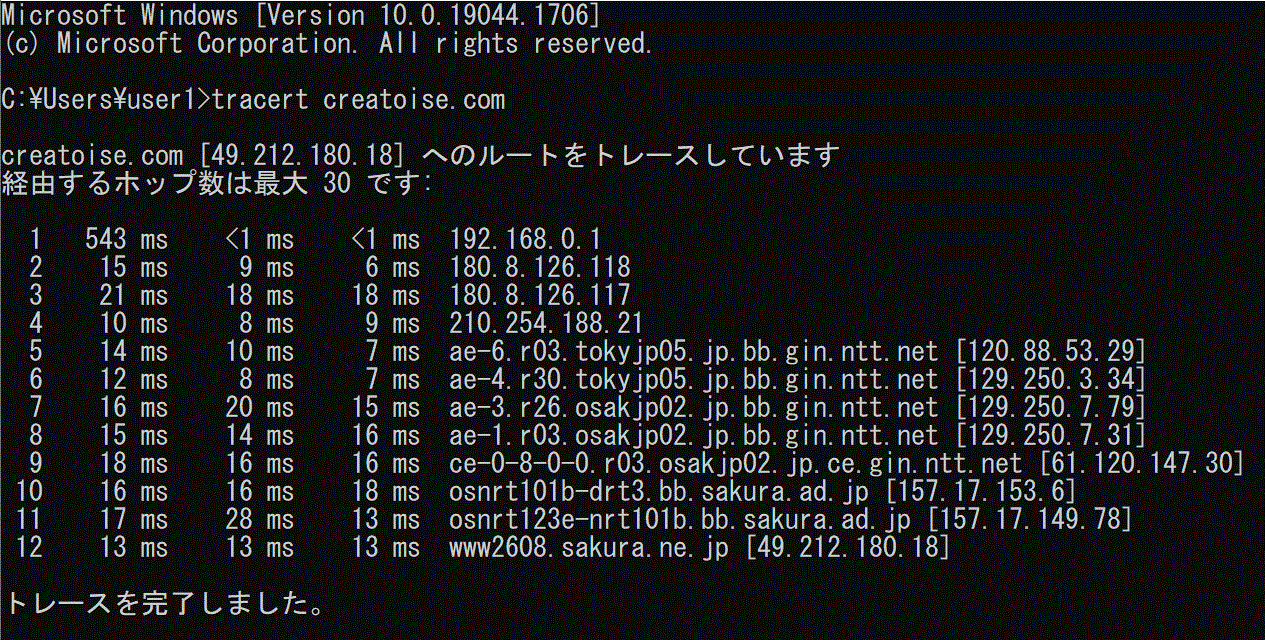This screenshot has height=640, width=1265.
Task: Click hostname osnrt123e-nrt101b.bb.sakura.ad.jp
Action: (681, 520)
